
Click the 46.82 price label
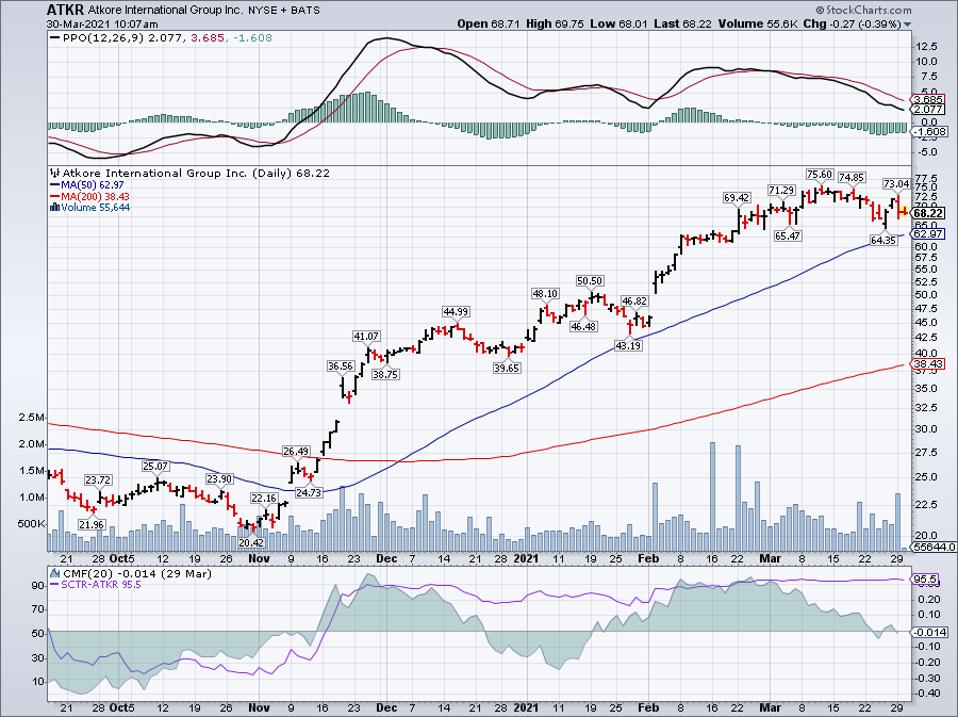(x=634, y=300)
